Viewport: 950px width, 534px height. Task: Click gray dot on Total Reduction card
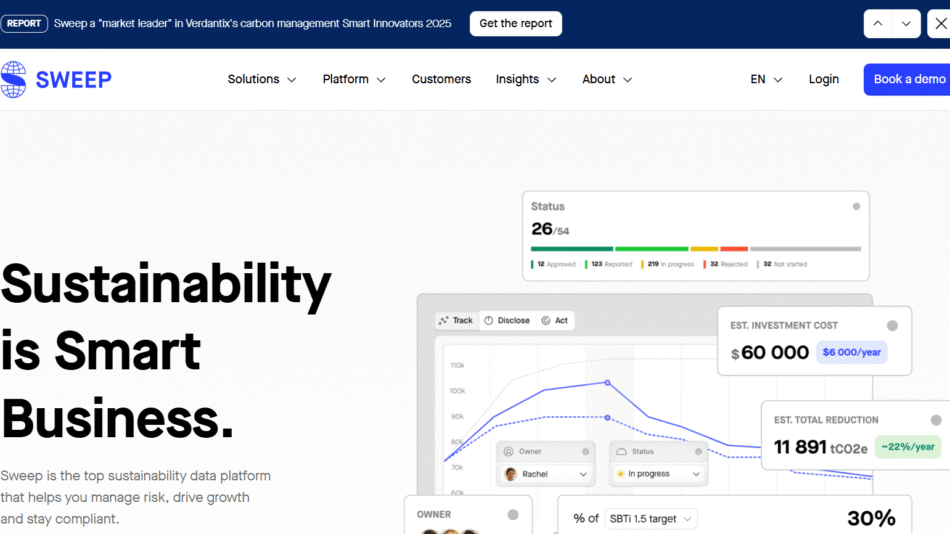point(936,420)
